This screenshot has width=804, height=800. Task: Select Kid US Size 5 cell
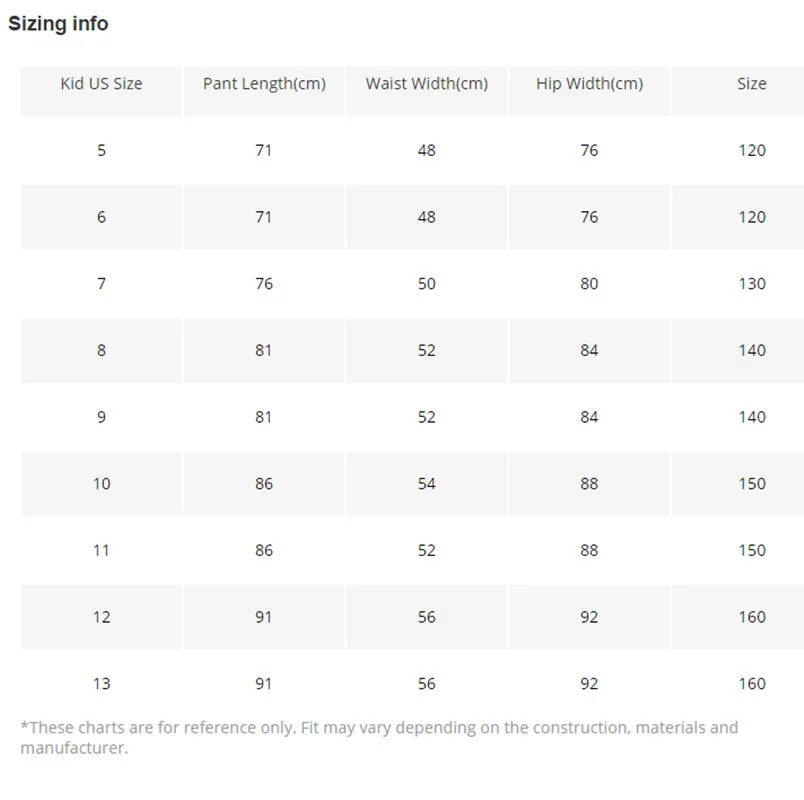tap(102, 150)
